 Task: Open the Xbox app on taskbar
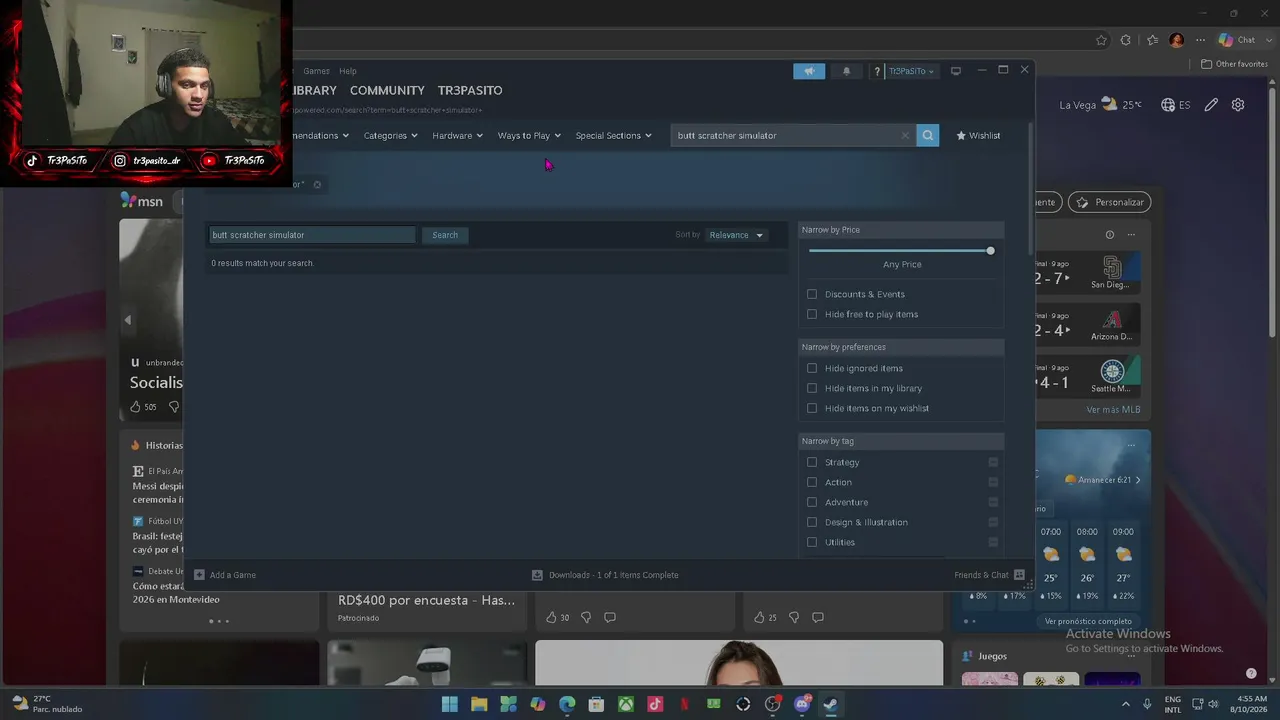point(626,704)
